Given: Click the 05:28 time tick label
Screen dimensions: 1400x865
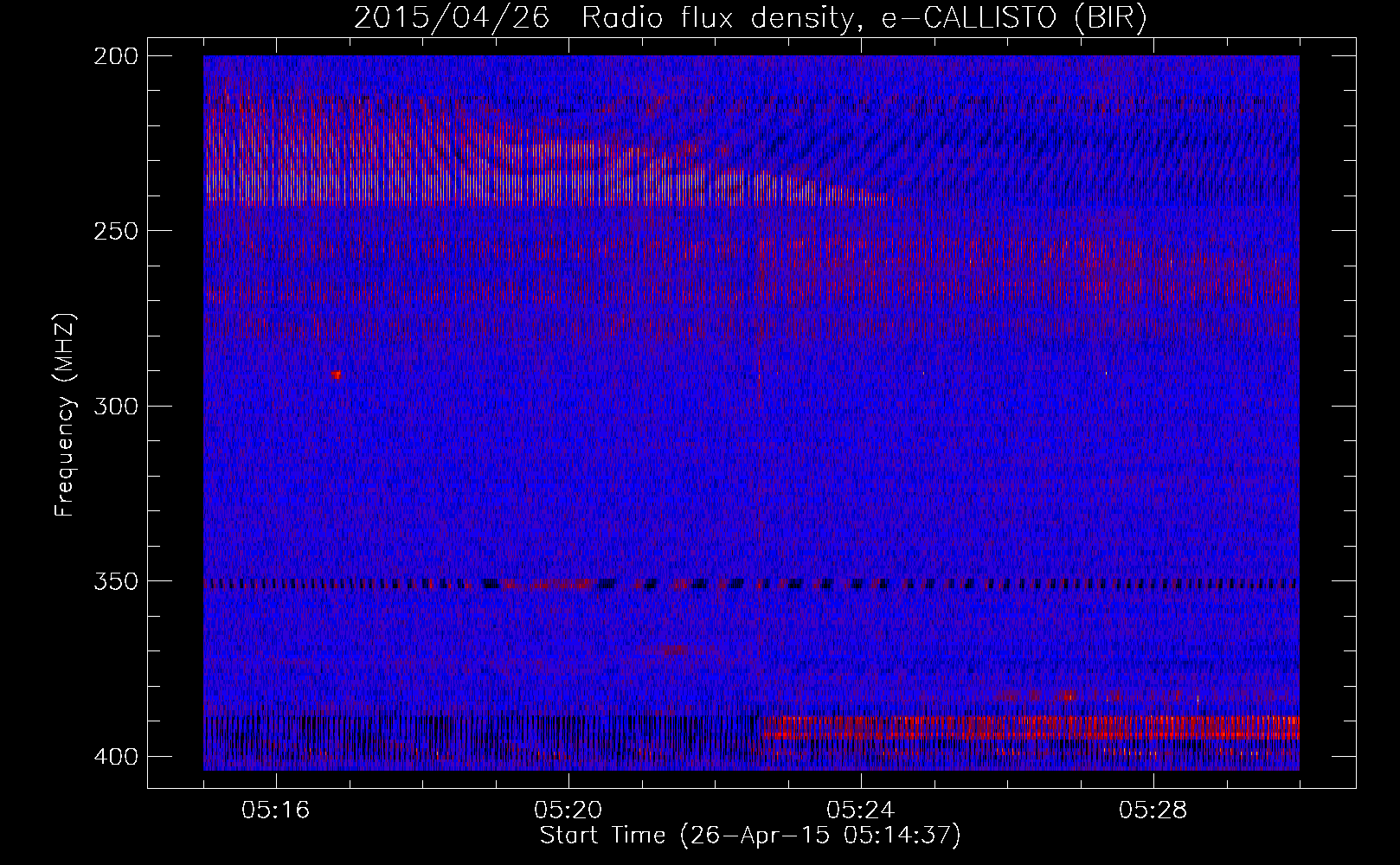Looking at the screenshot, I should click(1153, 811).
